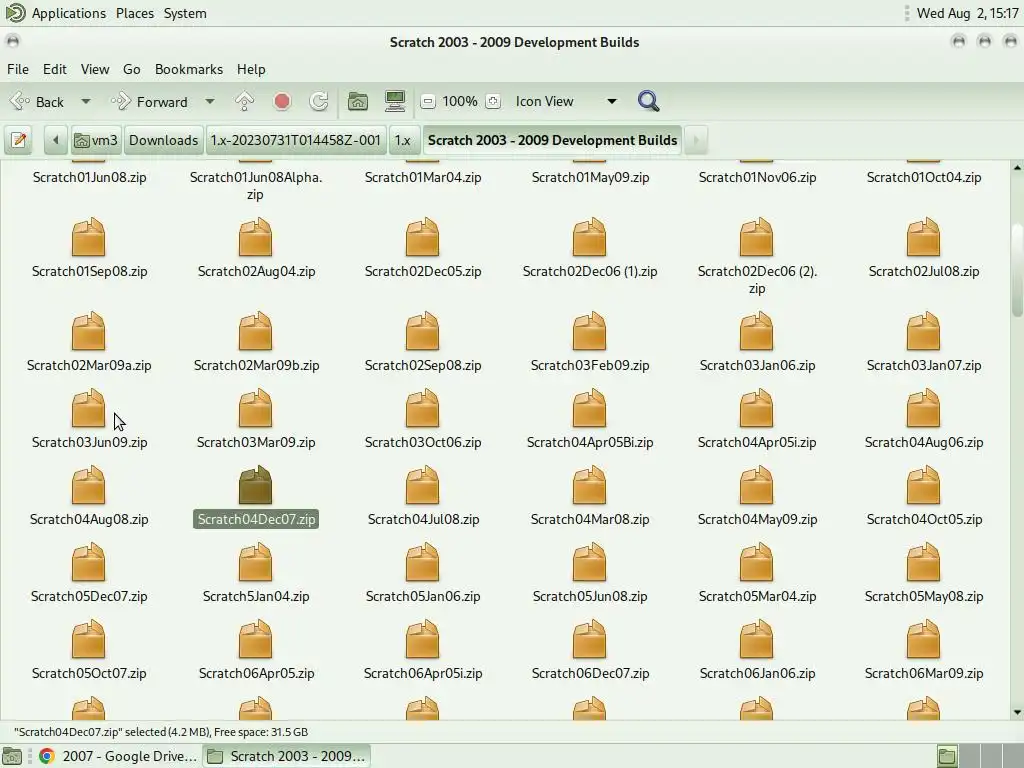Zoom out with minus icon
Viewport: 1024px width, 768px height.
[428, 101]
